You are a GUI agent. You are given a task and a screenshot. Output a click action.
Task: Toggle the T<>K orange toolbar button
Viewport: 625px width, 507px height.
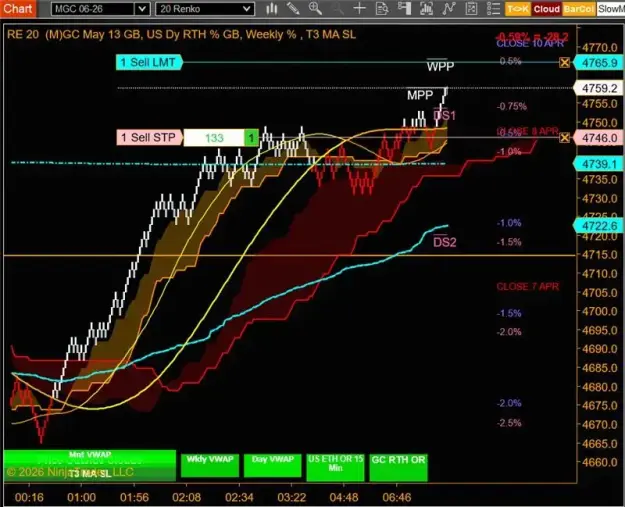tap(518, 9)
